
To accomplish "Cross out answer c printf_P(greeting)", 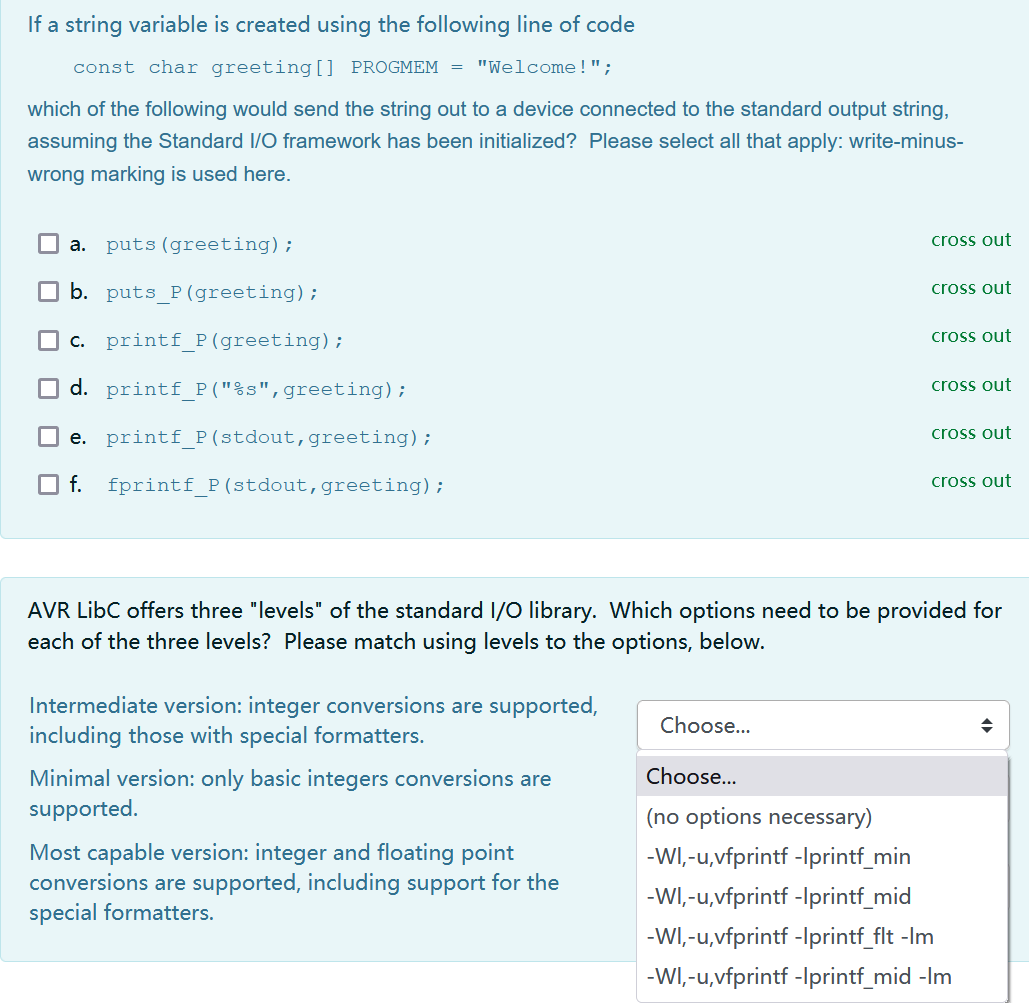I will (x=971, y=336).
